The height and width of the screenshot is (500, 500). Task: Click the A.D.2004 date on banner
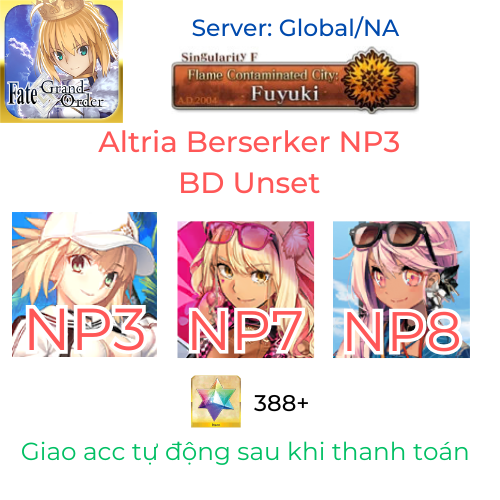[197, 100]
